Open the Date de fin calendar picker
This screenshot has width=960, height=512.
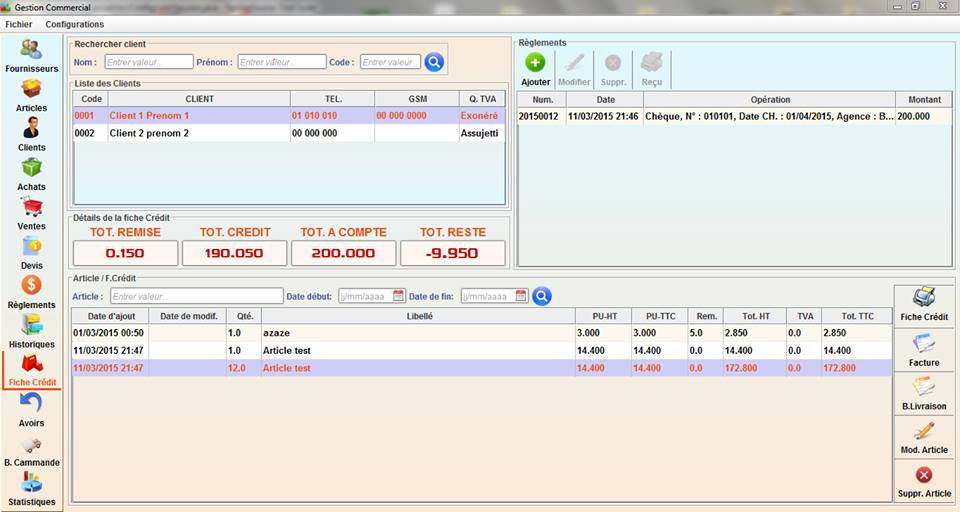click(x=520, y=296)
